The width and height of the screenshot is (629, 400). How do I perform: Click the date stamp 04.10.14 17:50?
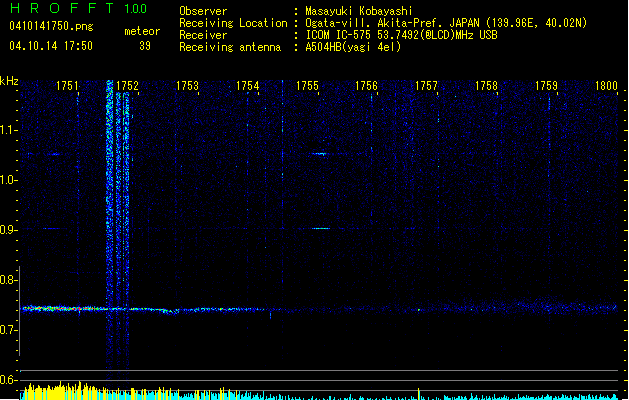click(51, 46)
